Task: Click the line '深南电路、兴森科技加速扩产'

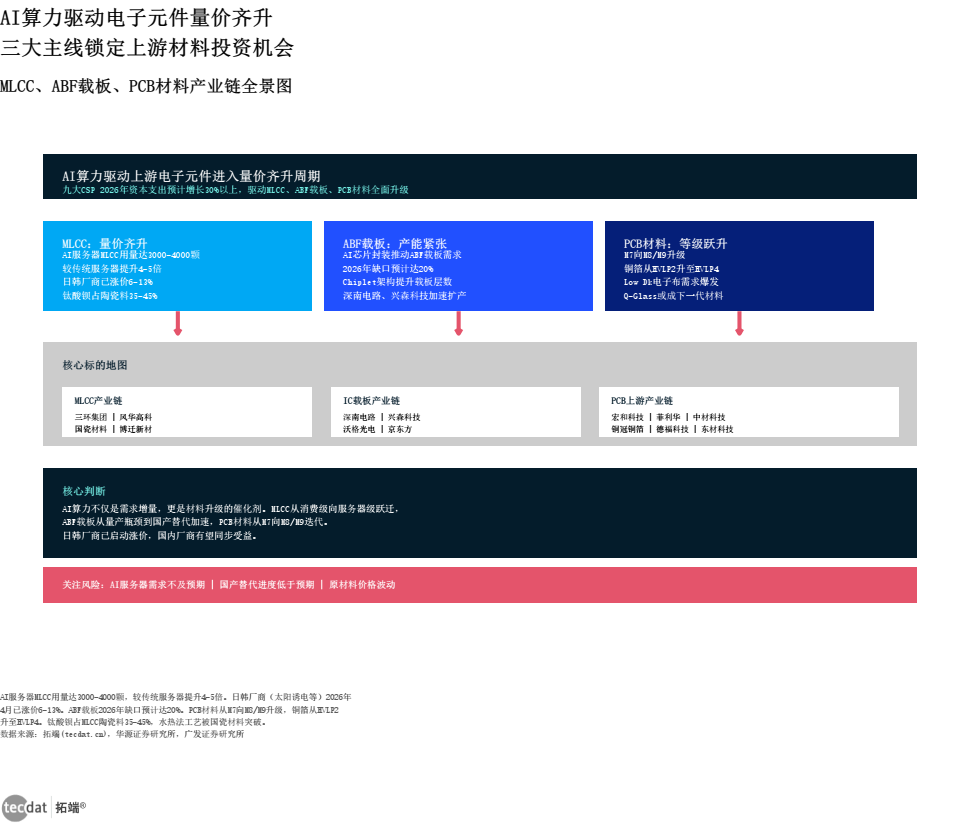Action: tap(404, 296)
